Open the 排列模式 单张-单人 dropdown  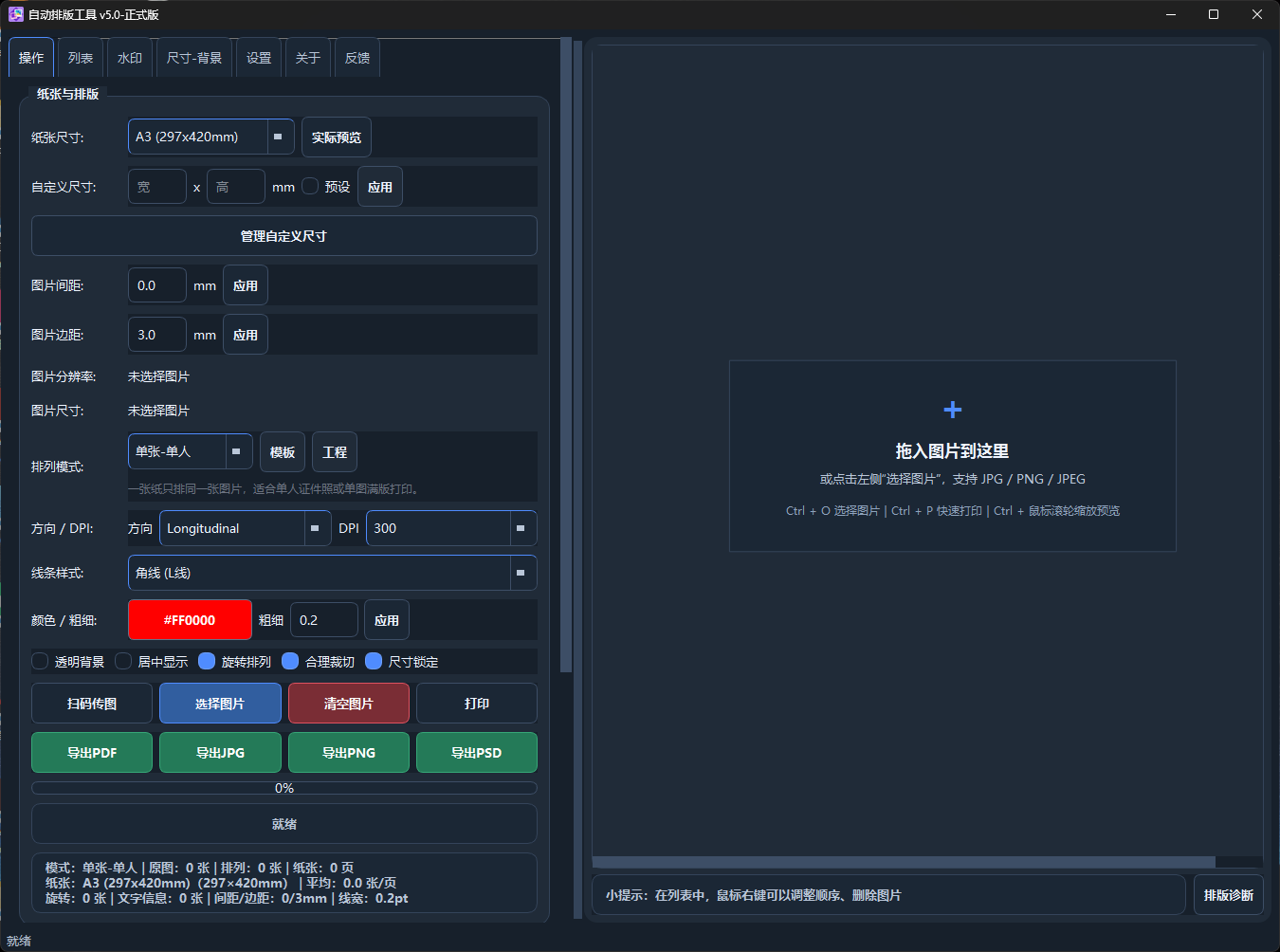[x=190, y=451]
